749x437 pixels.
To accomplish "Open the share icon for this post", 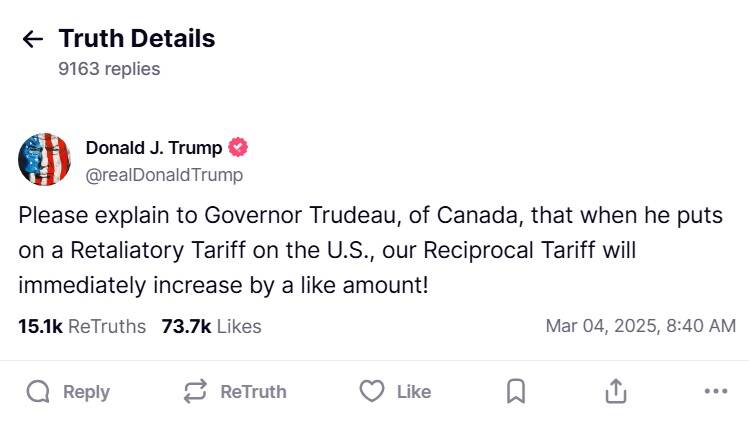I will 616,392.
